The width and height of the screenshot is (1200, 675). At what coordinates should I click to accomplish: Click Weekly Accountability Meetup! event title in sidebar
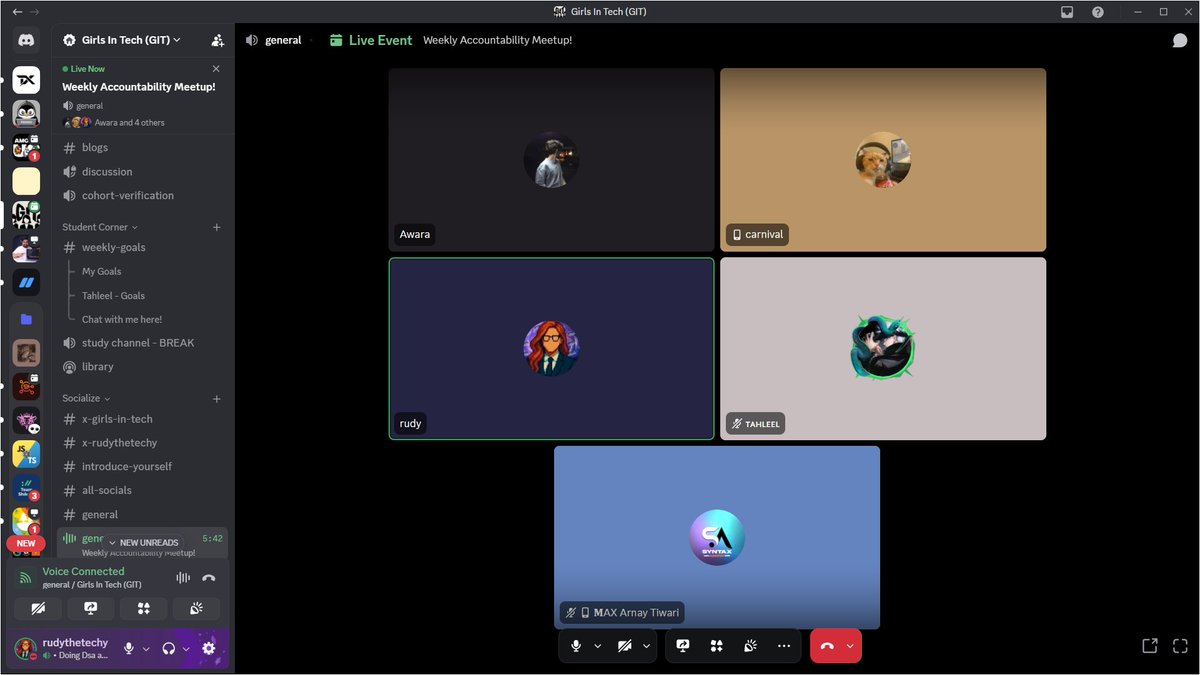pyautogui.click(x=138, y=87)
